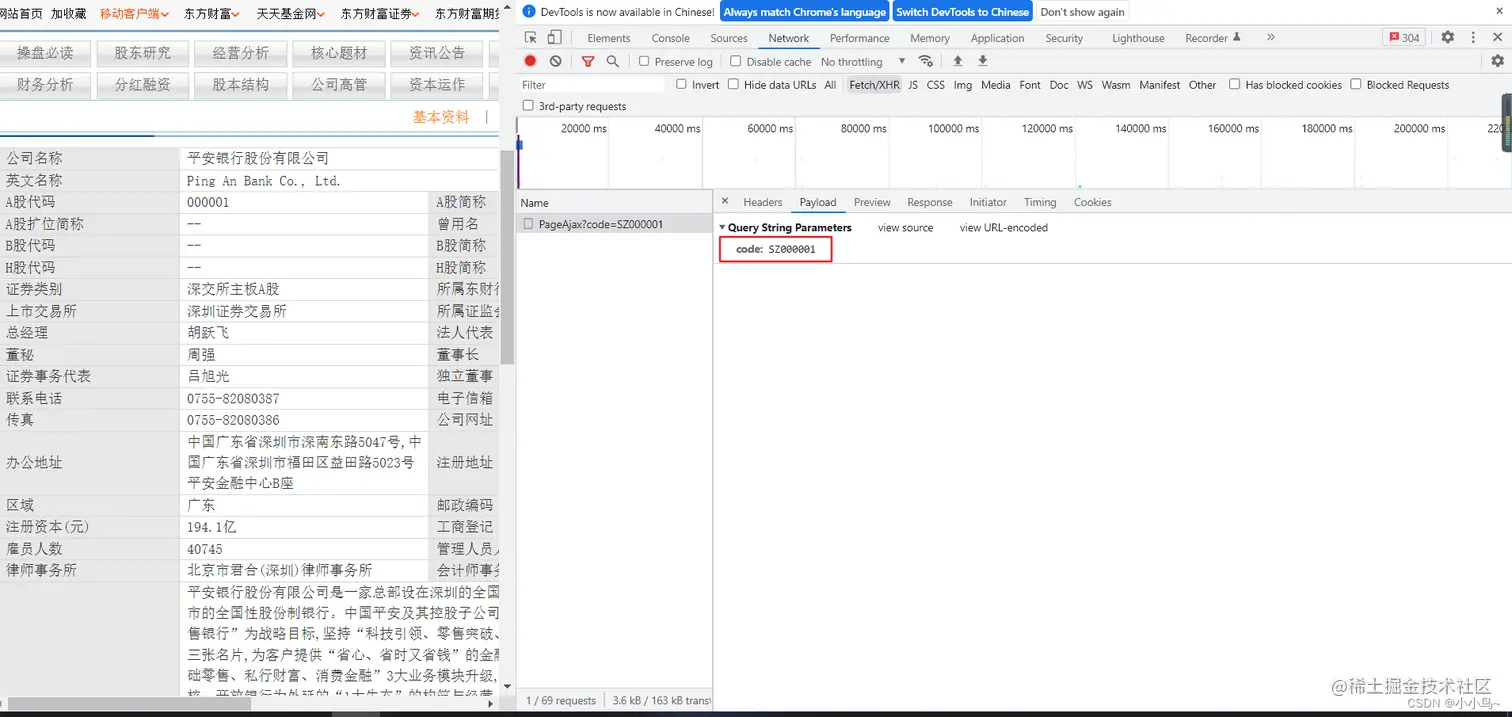
Task: Enable Preserve log checkbox
Action: point(644,61)
